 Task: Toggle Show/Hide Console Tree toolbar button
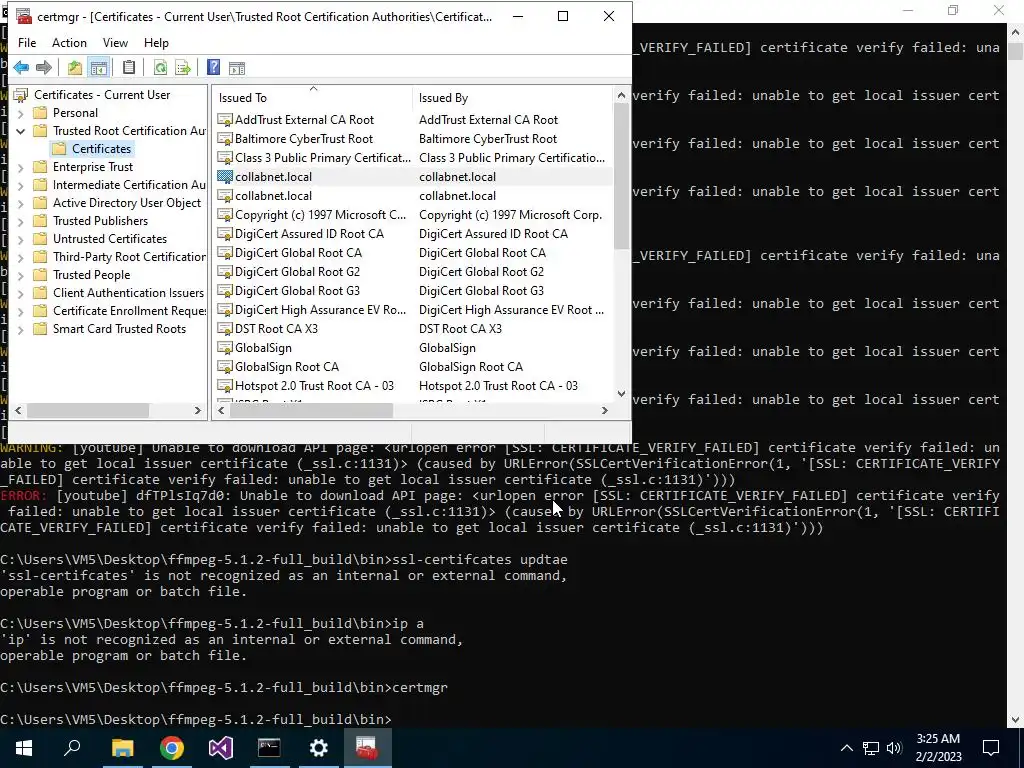pos(99,67)
